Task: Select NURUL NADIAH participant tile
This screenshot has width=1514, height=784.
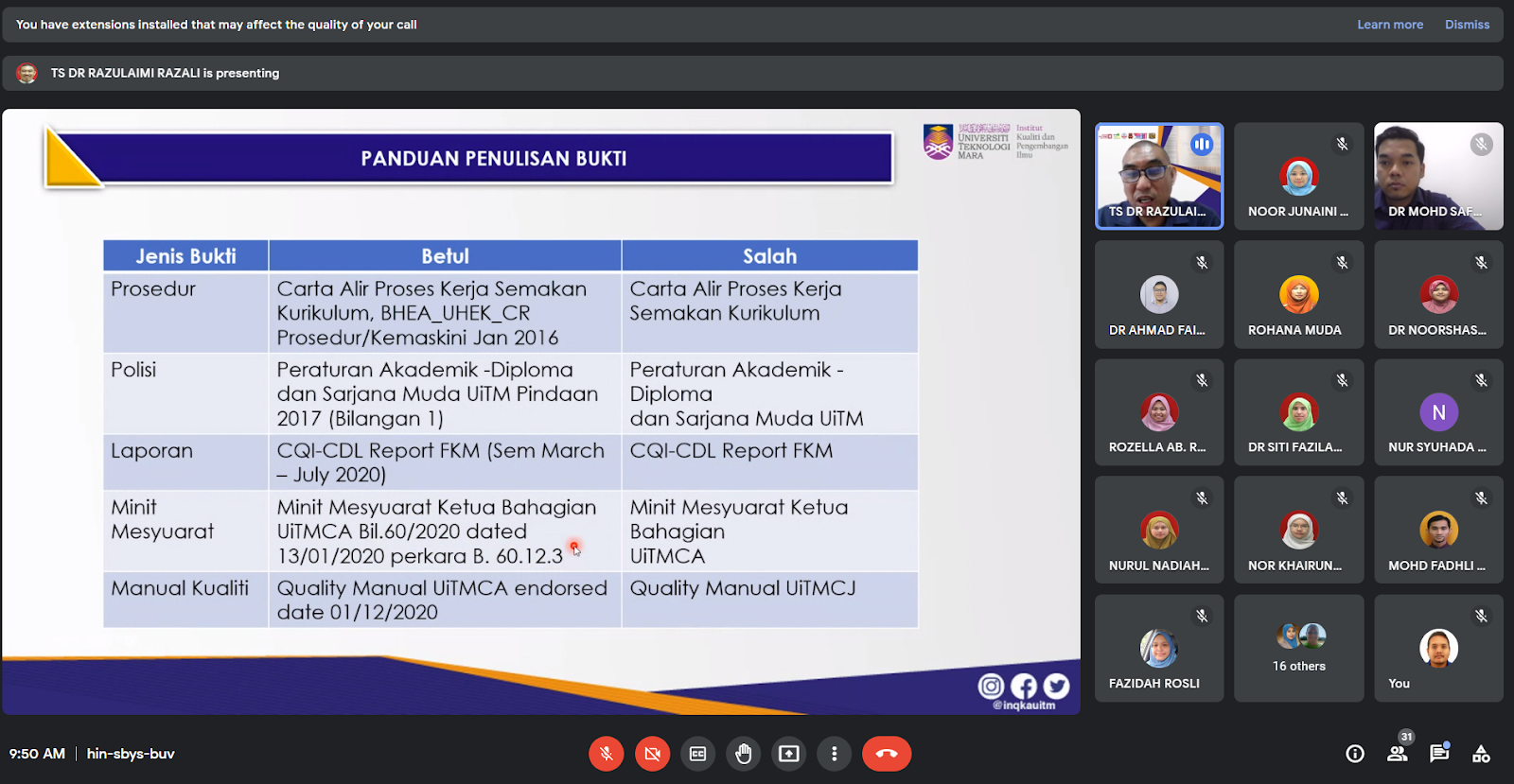Action: pos(1159,530)
